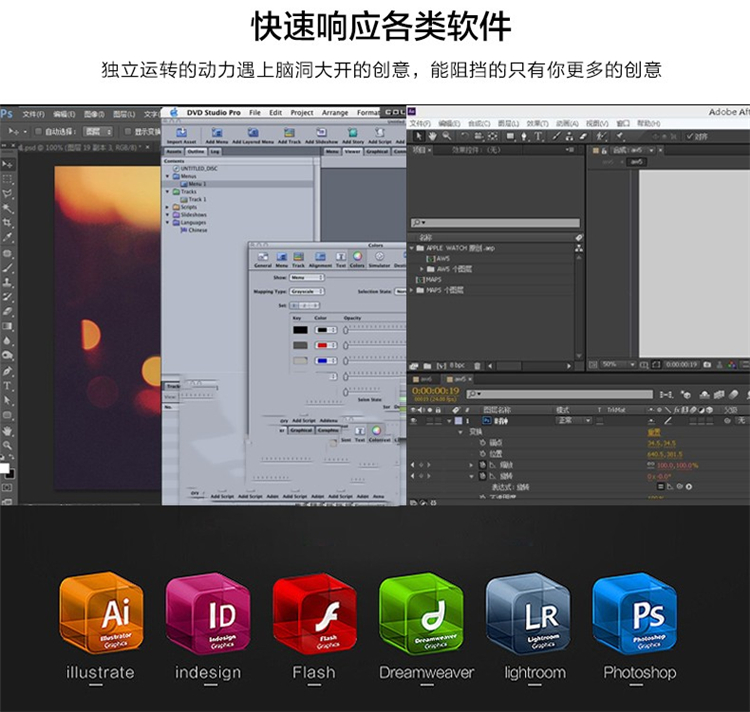Switch to the Outline tab in DVD Studio Pro
The height and width of the screenshot is (712, 750).
pos(196,151)
